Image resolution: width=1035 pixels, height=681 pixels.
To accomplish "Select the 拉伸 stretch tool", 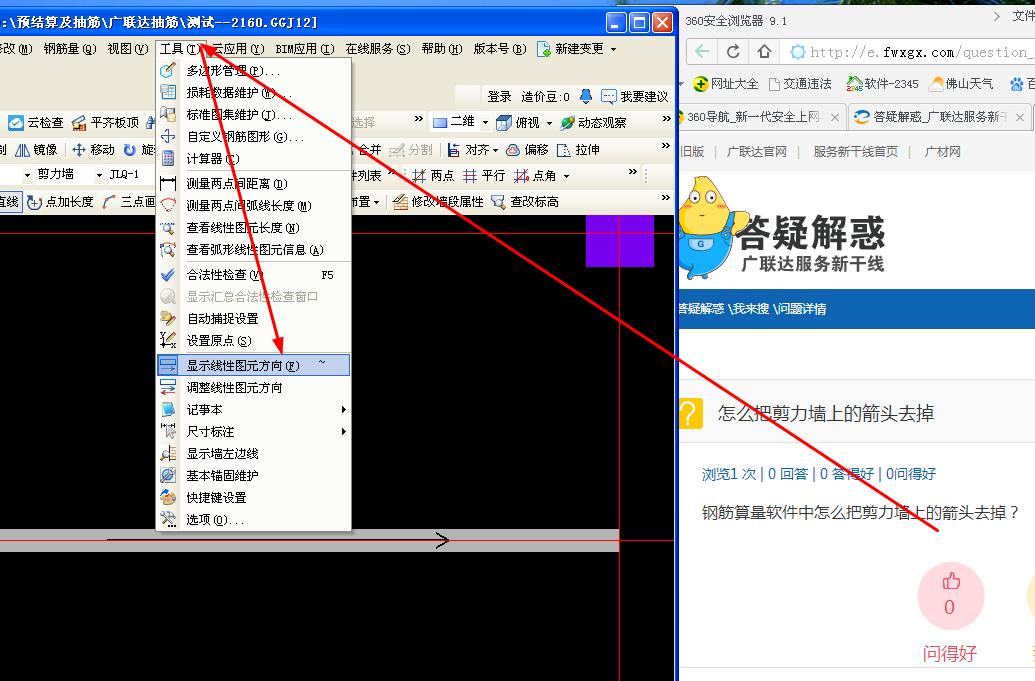I will click(578, 150).
